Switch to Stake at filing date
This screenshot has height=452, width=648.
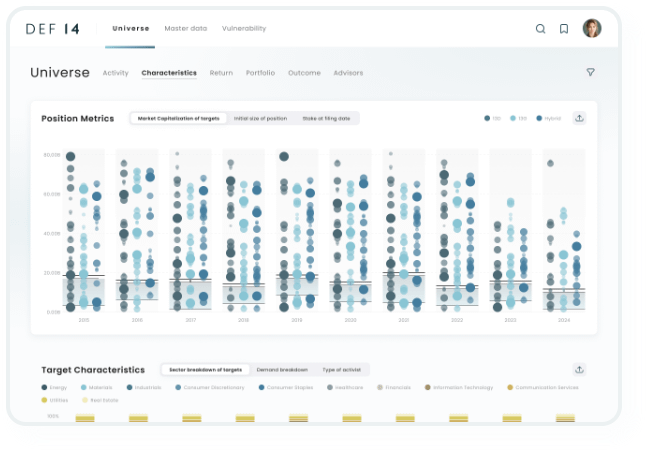[x=326, y=118]
